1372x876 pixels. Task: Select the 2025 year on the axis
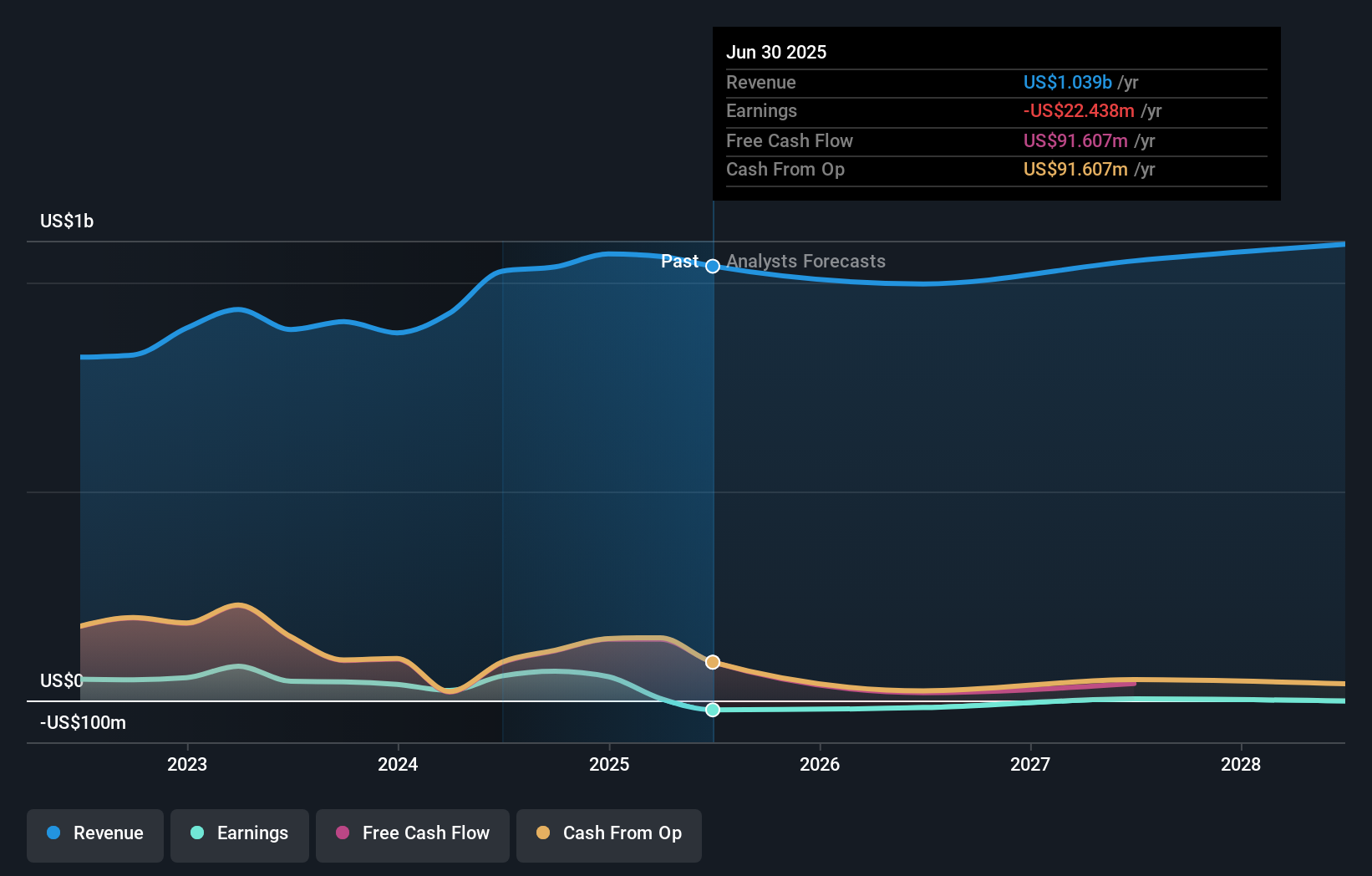click(x=609, y=764)
